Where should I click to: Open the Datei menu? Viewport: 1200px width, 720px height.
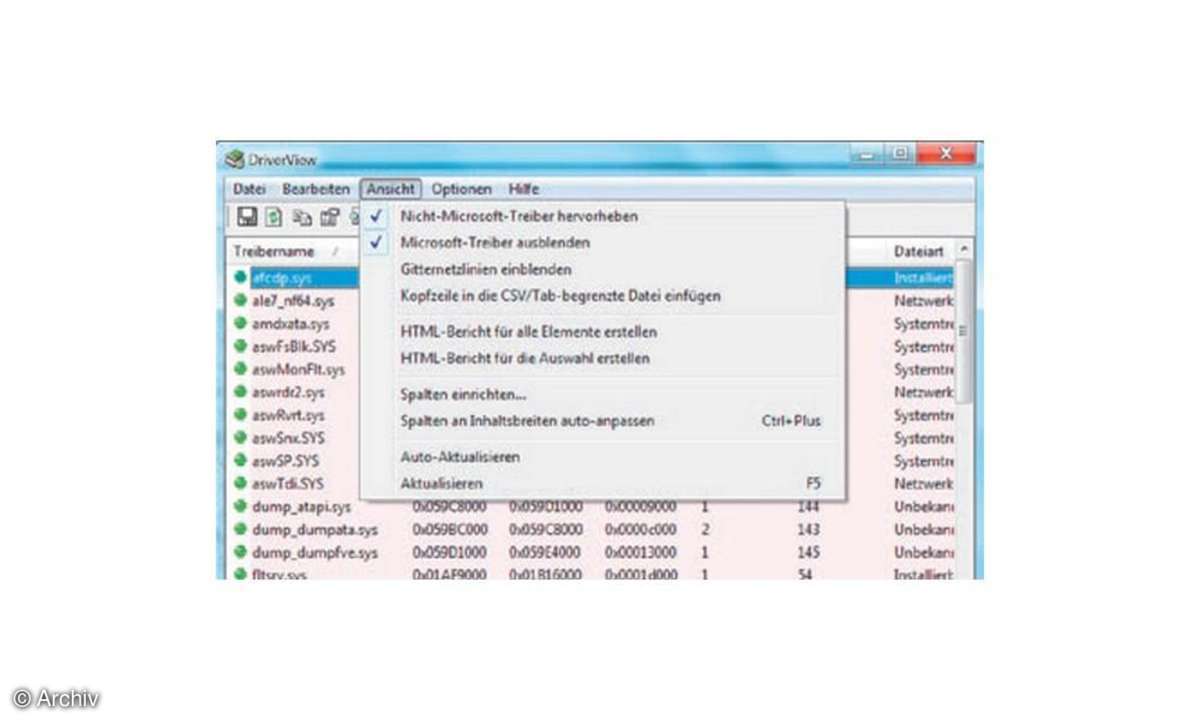(x=249, y=188)
